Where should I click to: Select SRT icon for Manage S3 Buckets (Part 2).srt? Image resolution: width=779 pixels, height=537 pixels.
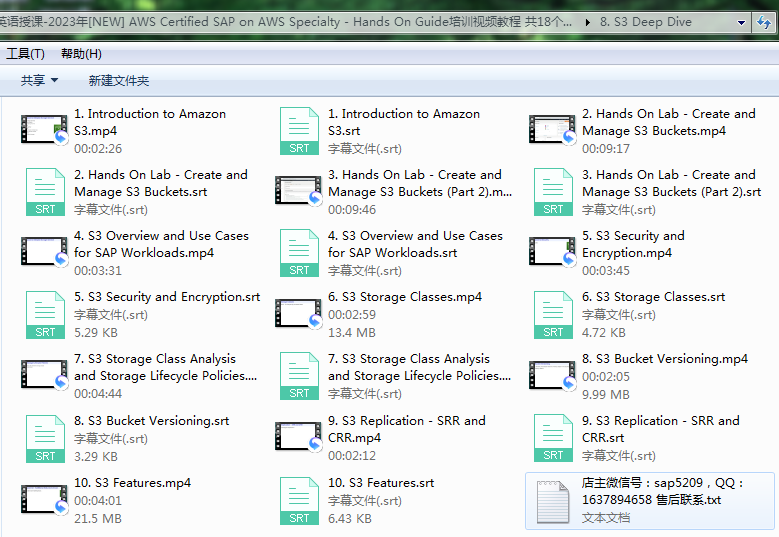click(553, 192)
